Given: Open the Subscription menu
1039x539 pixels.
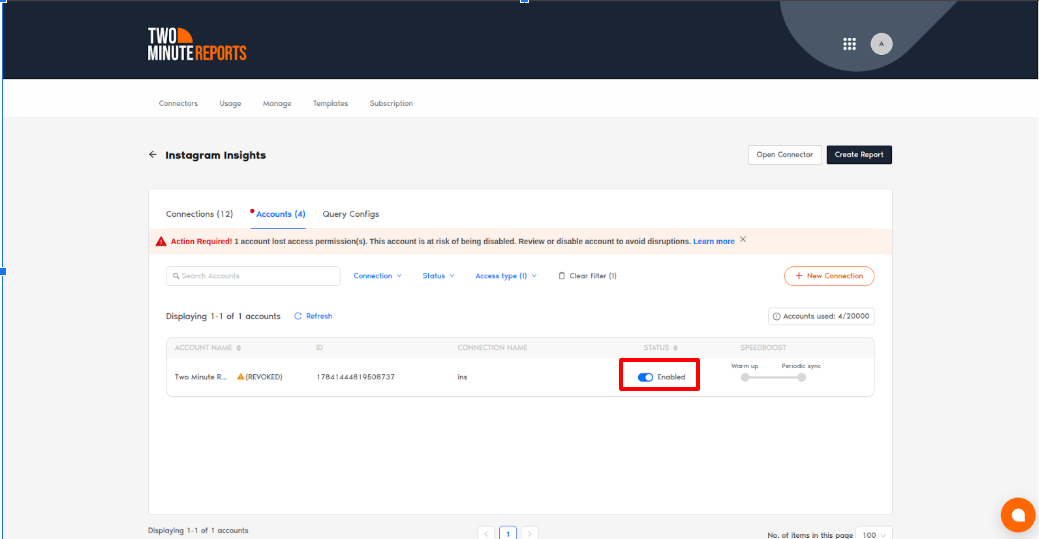Looking at the screenshot, I should (391, 103).
